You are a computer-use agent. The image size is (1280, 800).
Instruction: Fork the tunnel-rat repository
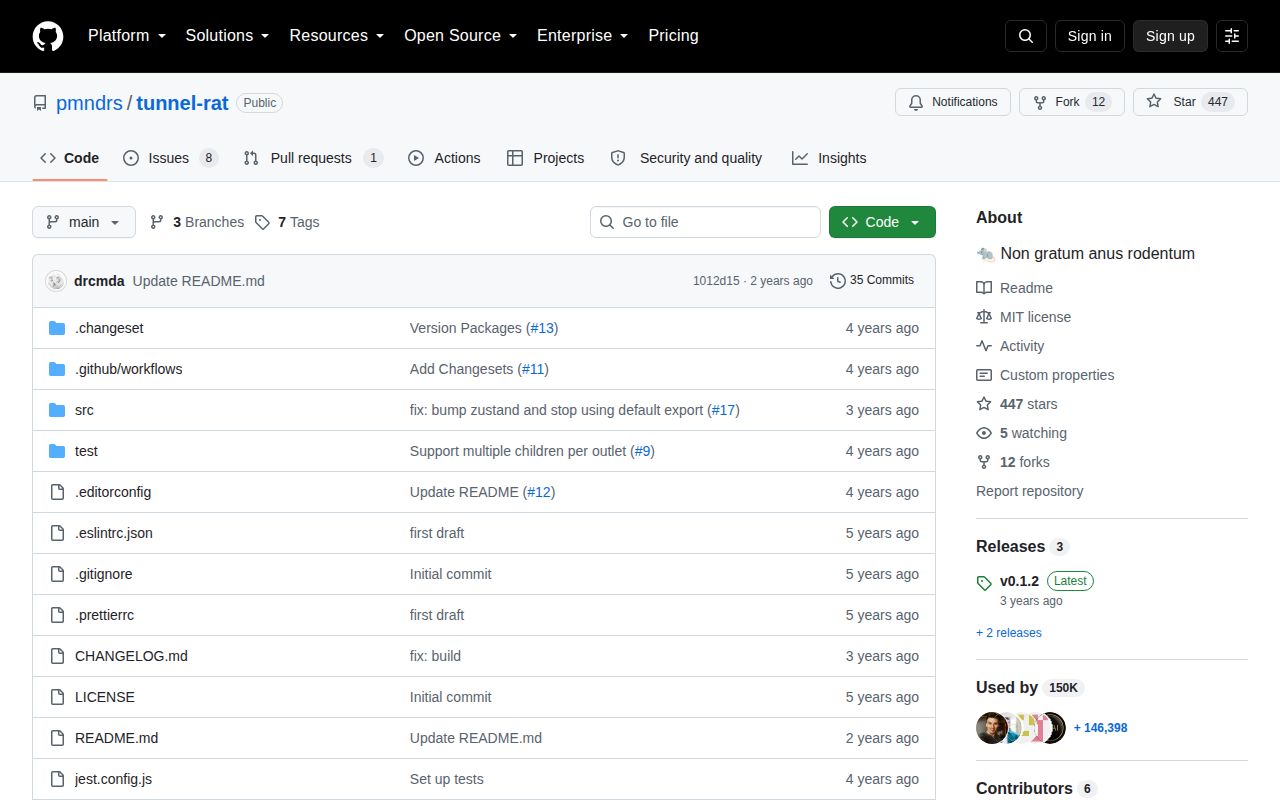click(1071, 102)
